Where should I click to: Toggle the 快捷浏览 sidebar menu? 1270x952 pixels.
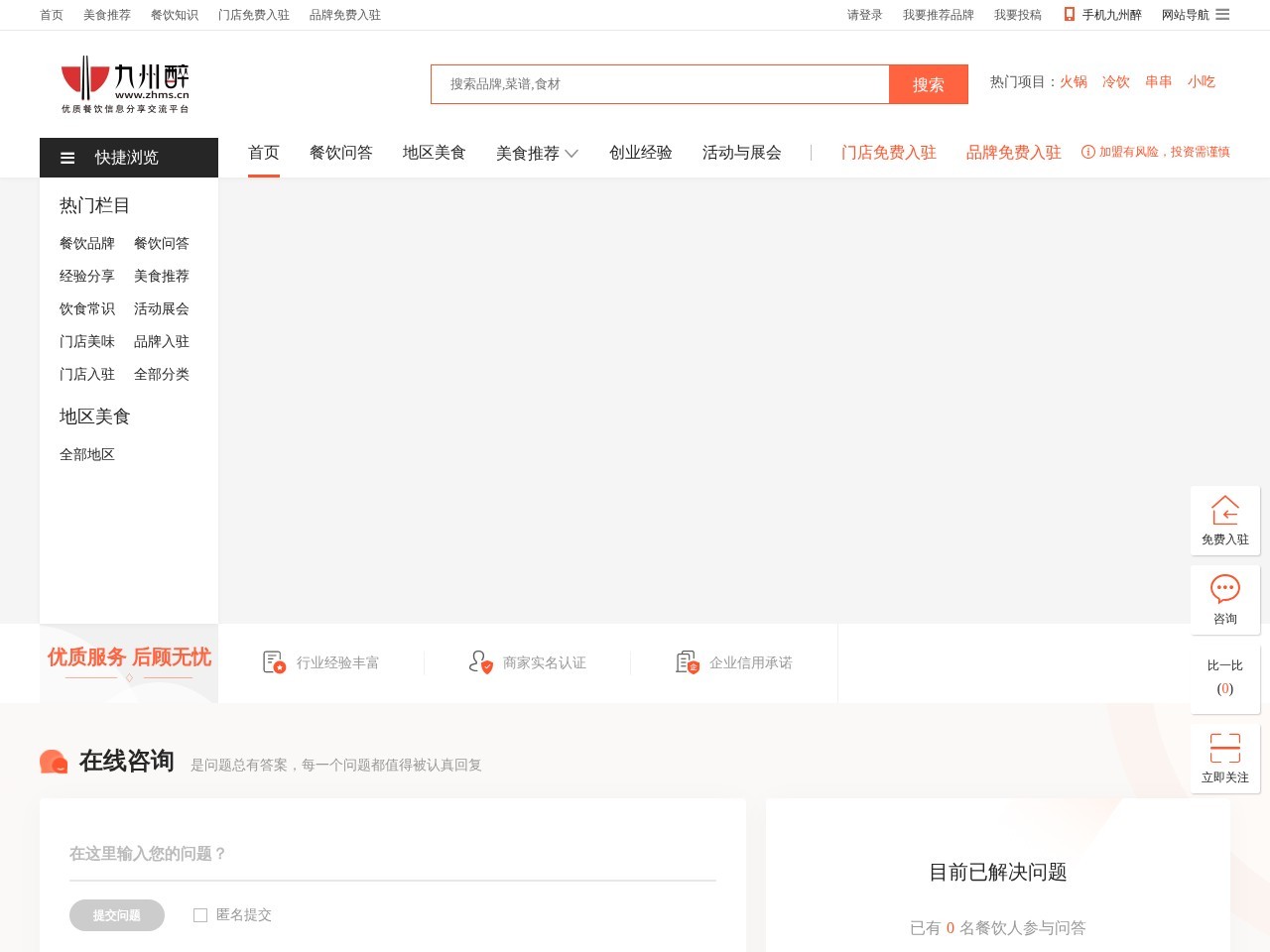128,158
